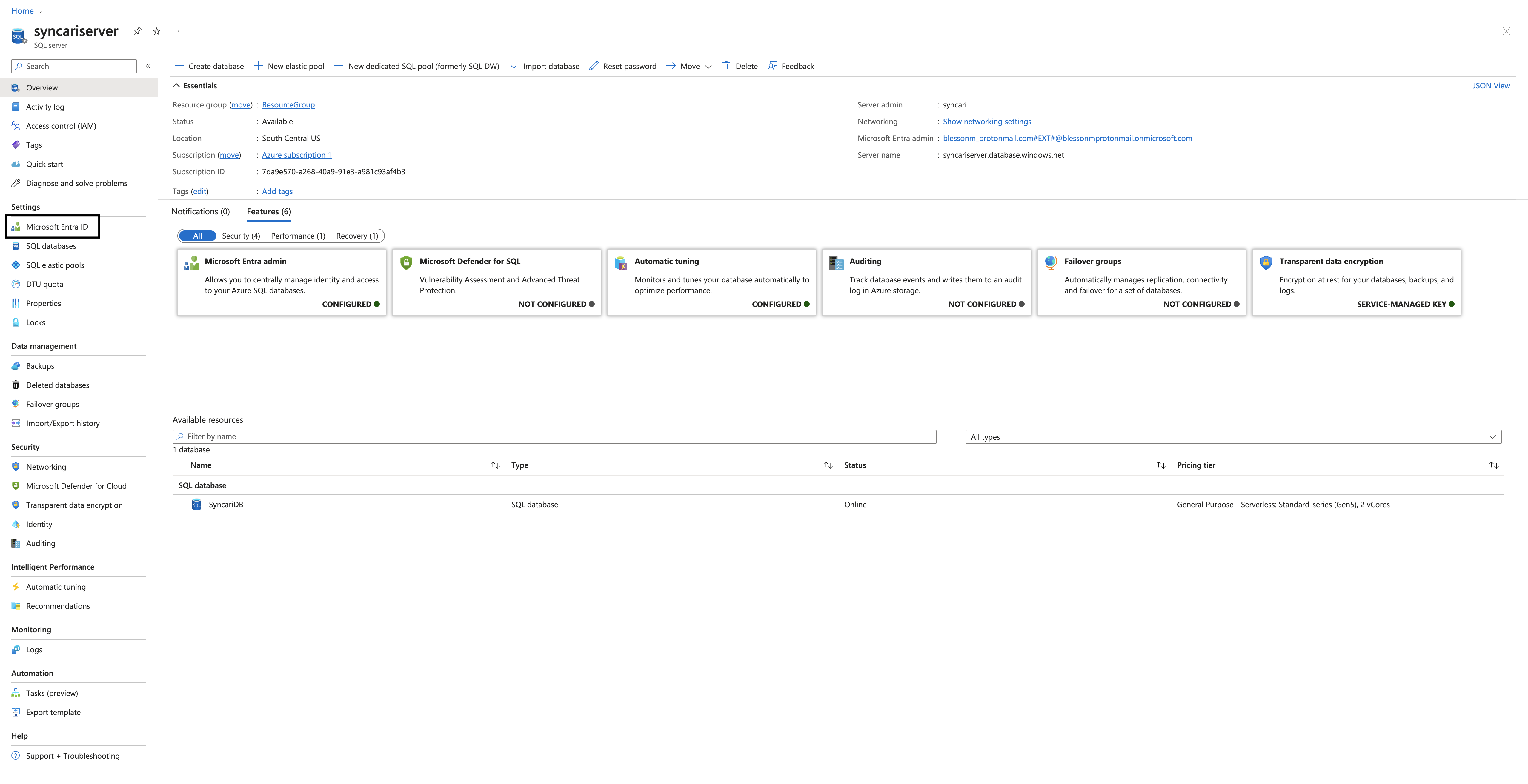Screen dimensions: 1528x784
Task: Open Azure subscription 1 link
Action: point(296,155)
